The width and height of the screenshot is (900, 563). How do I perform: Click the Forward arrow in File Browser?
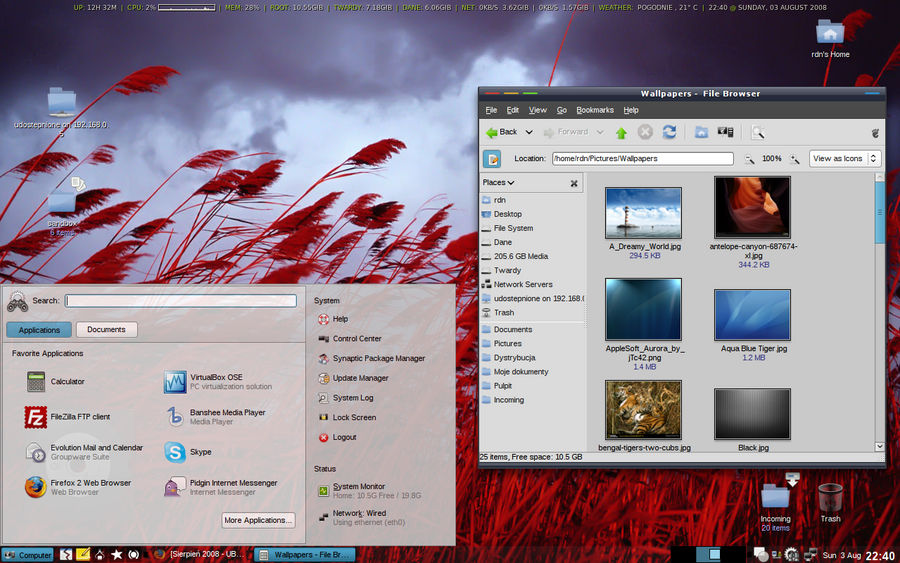pos(566,132)
